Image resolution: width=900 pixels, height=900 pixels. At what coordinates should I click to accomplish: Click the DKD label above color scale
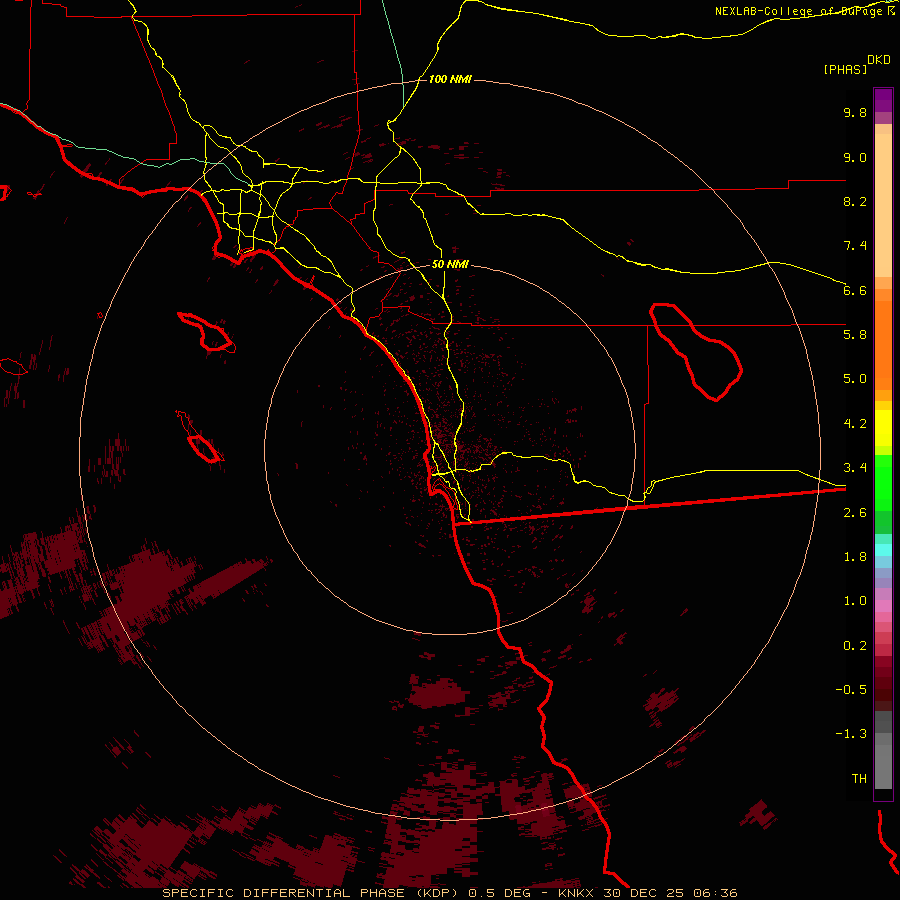879,59
